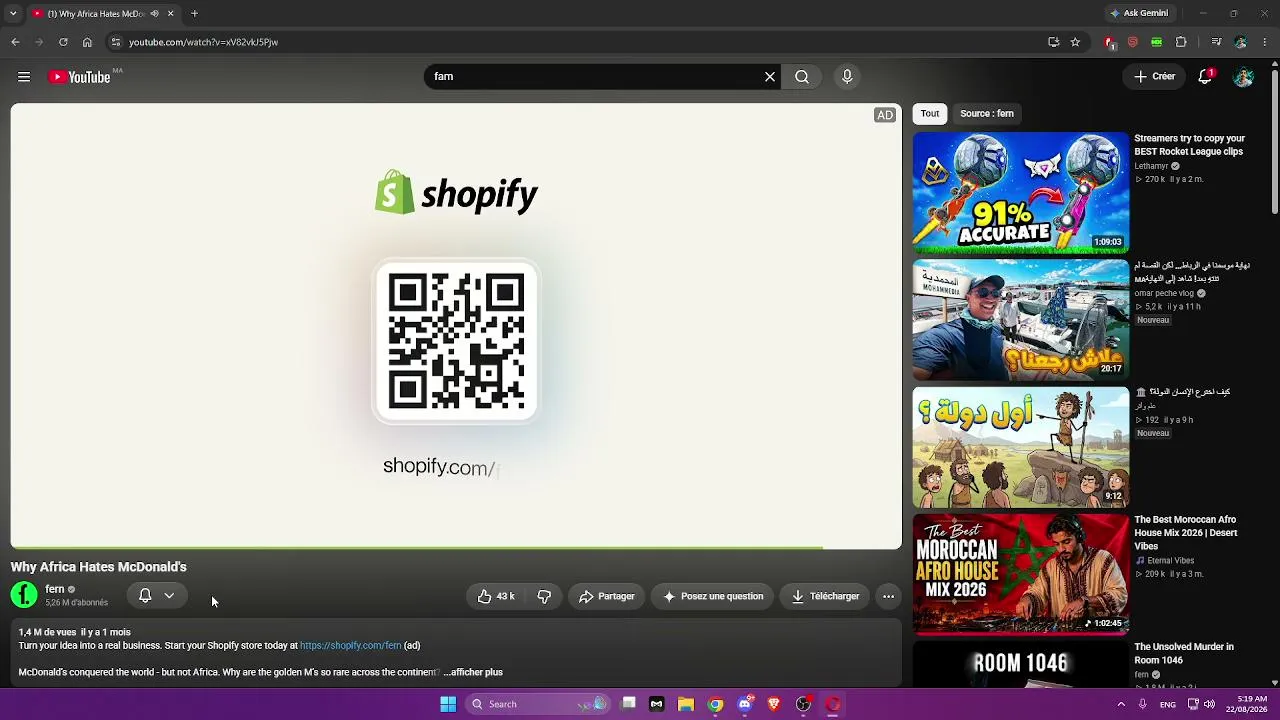Open the media control icon in the toolbar
This screenshot has height=720, width=1280.
tap(1216, 42)
